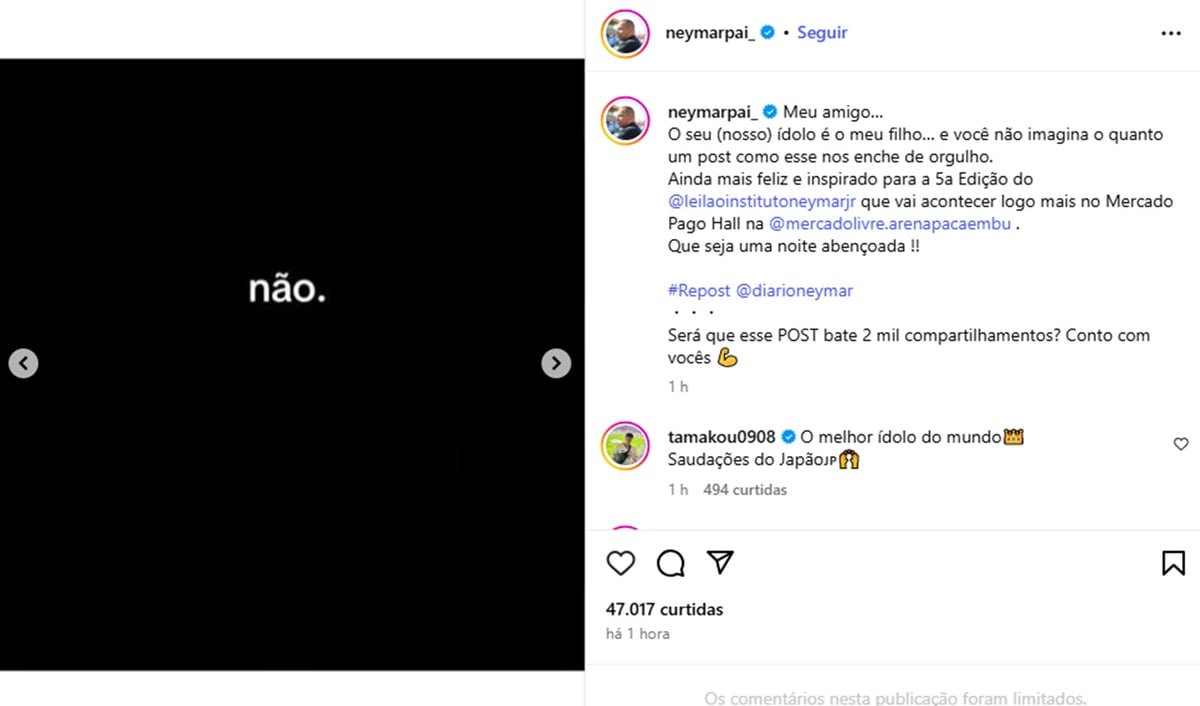The height and width of the screenshot is (706, 1200).
Task: Share the post using the paper plane icon
Action: pos(720,563)
